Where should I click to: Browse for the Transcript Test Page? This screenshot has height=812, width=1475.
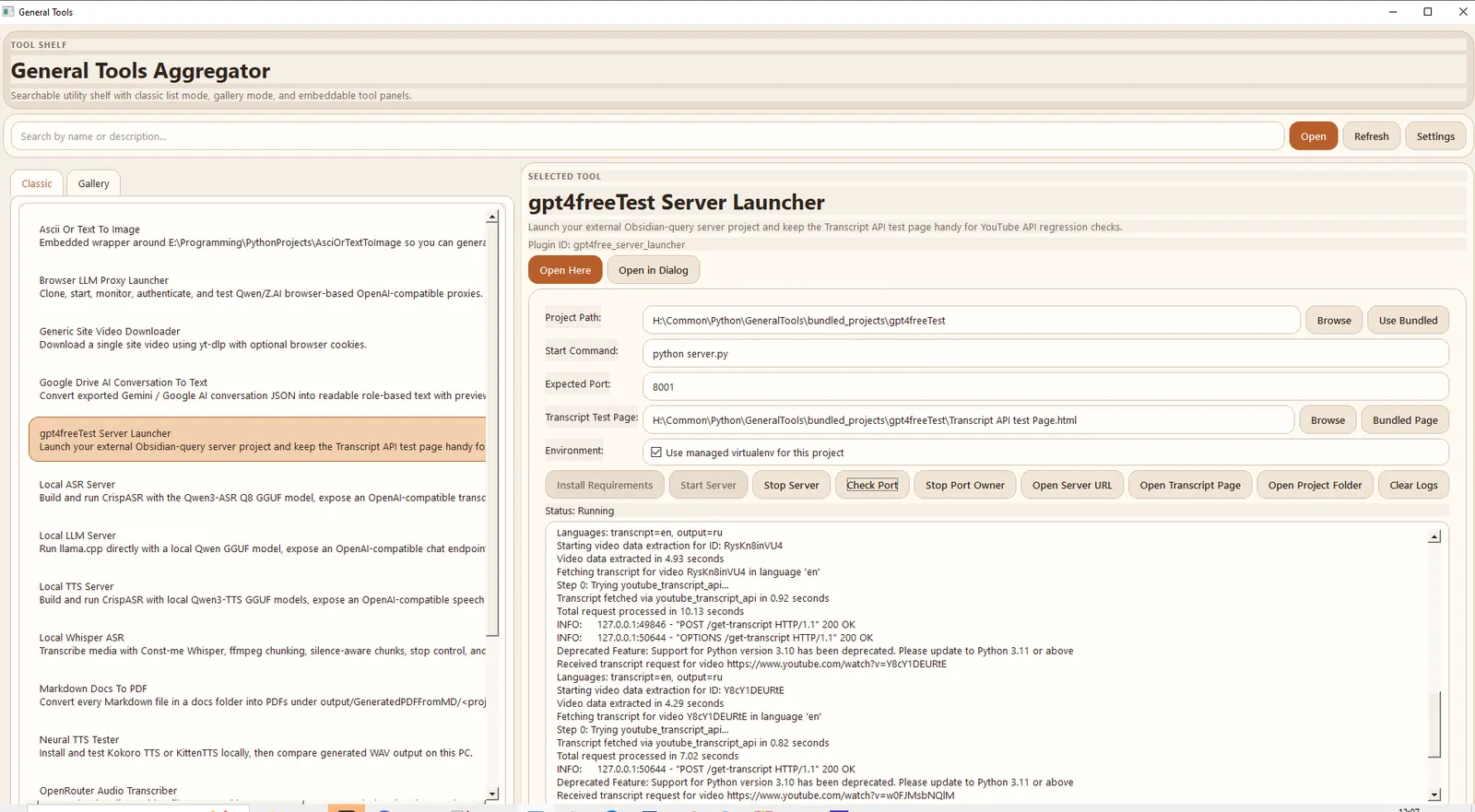1327,420
